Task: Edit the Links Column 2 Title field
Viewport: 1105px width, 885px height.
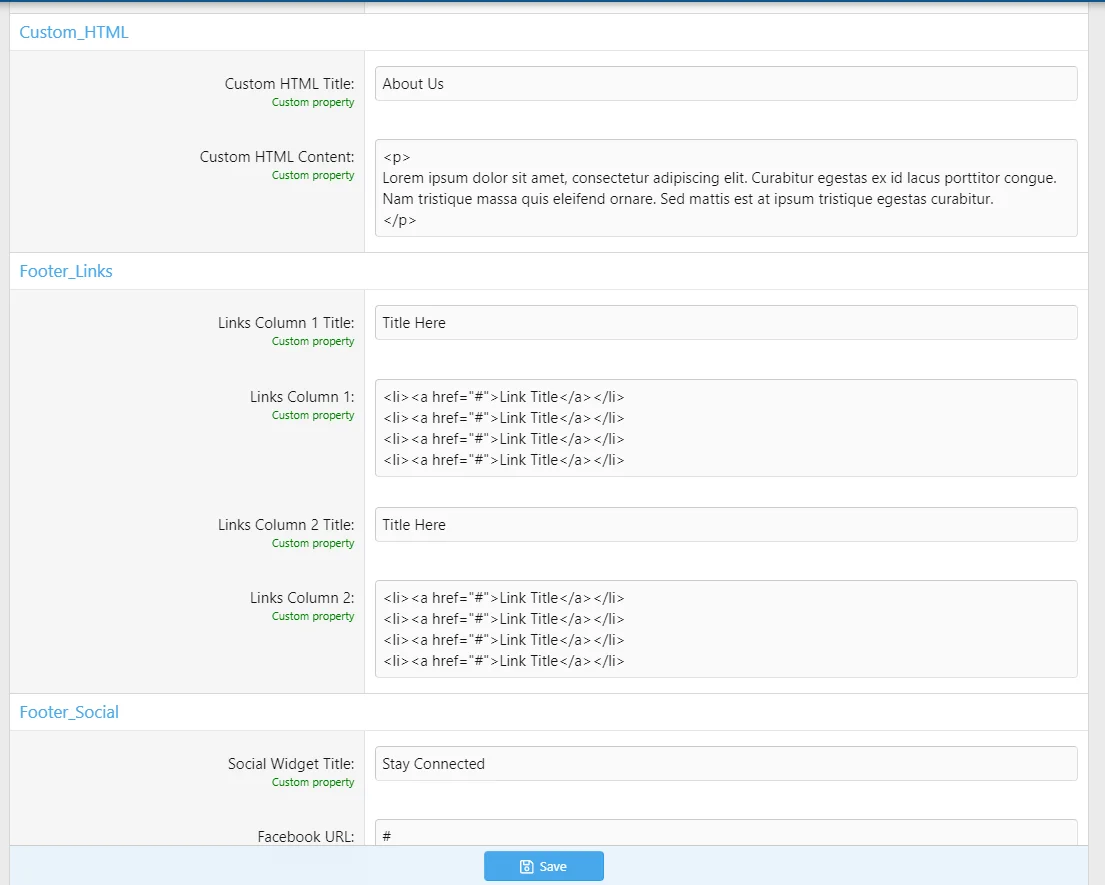Action: [x=725, y=525]
